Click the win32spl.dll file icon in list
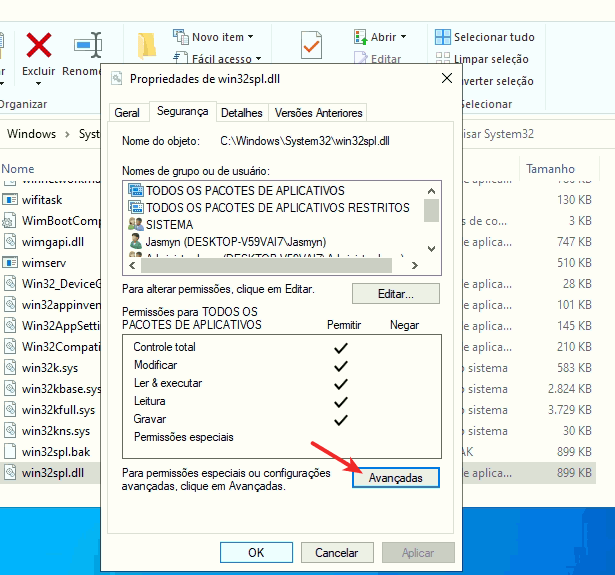Screen dimensions: 615x575 10,473
